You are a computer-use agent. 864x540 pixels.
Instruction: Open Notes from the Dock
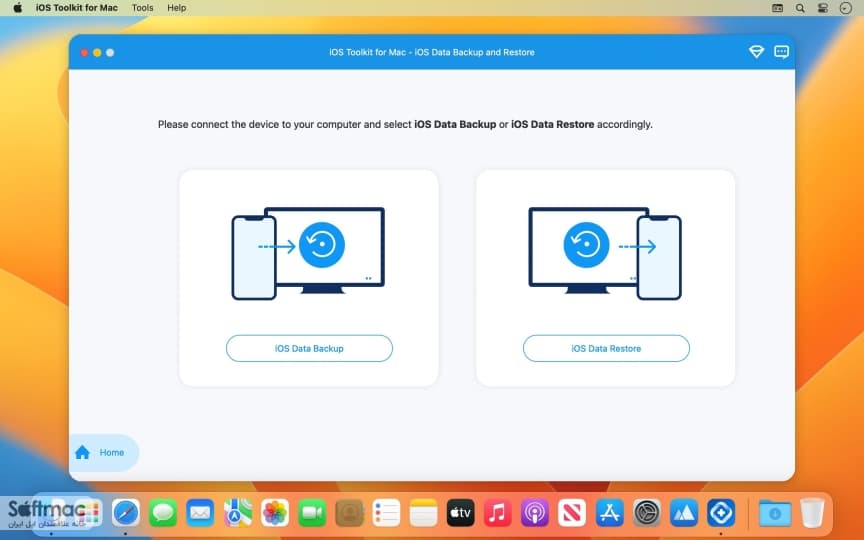pos(423,513)
